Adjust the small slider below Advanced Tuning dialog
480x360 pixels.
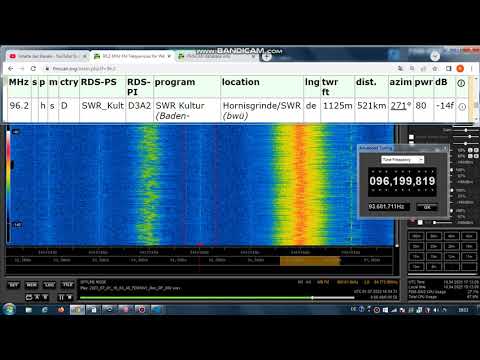(x=443, y=222)
